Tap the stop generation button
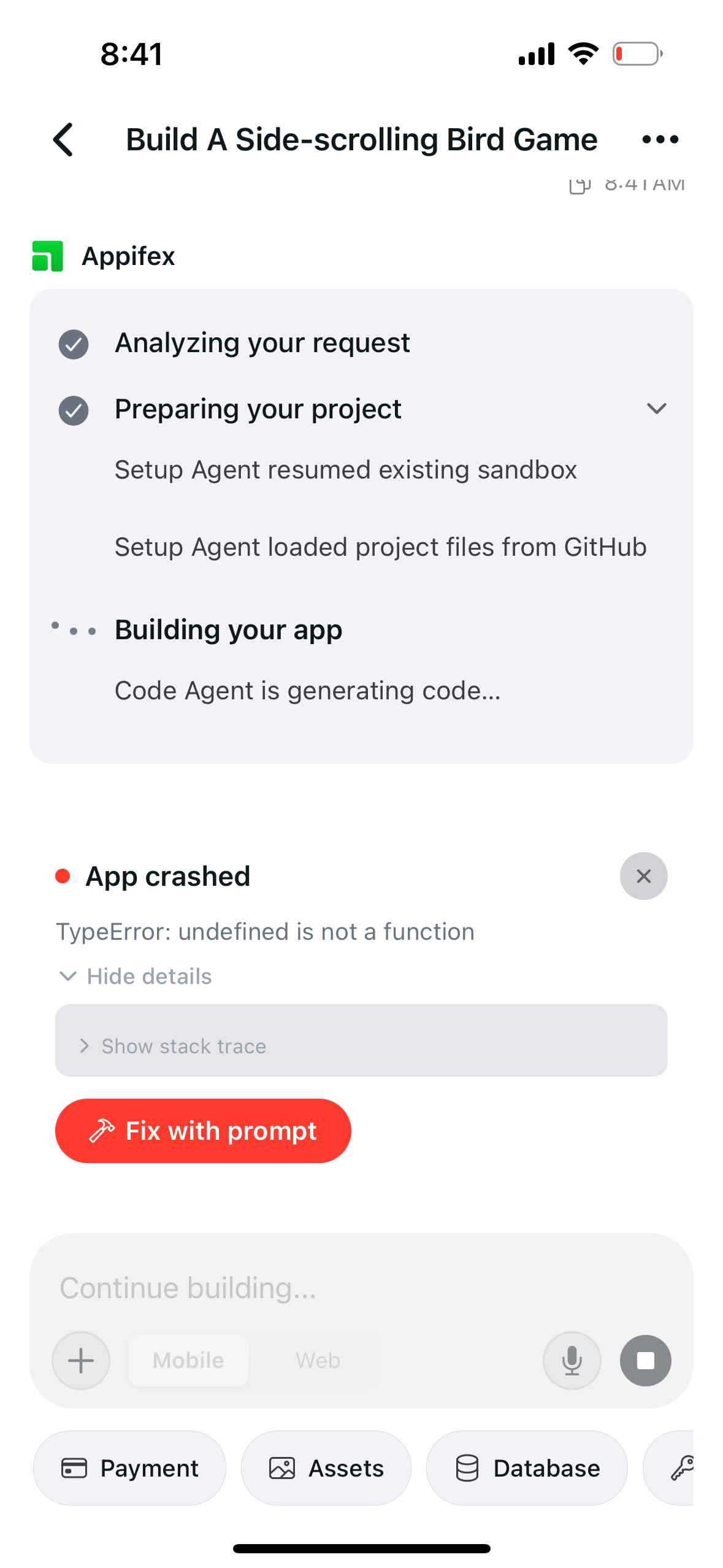 645,1361
